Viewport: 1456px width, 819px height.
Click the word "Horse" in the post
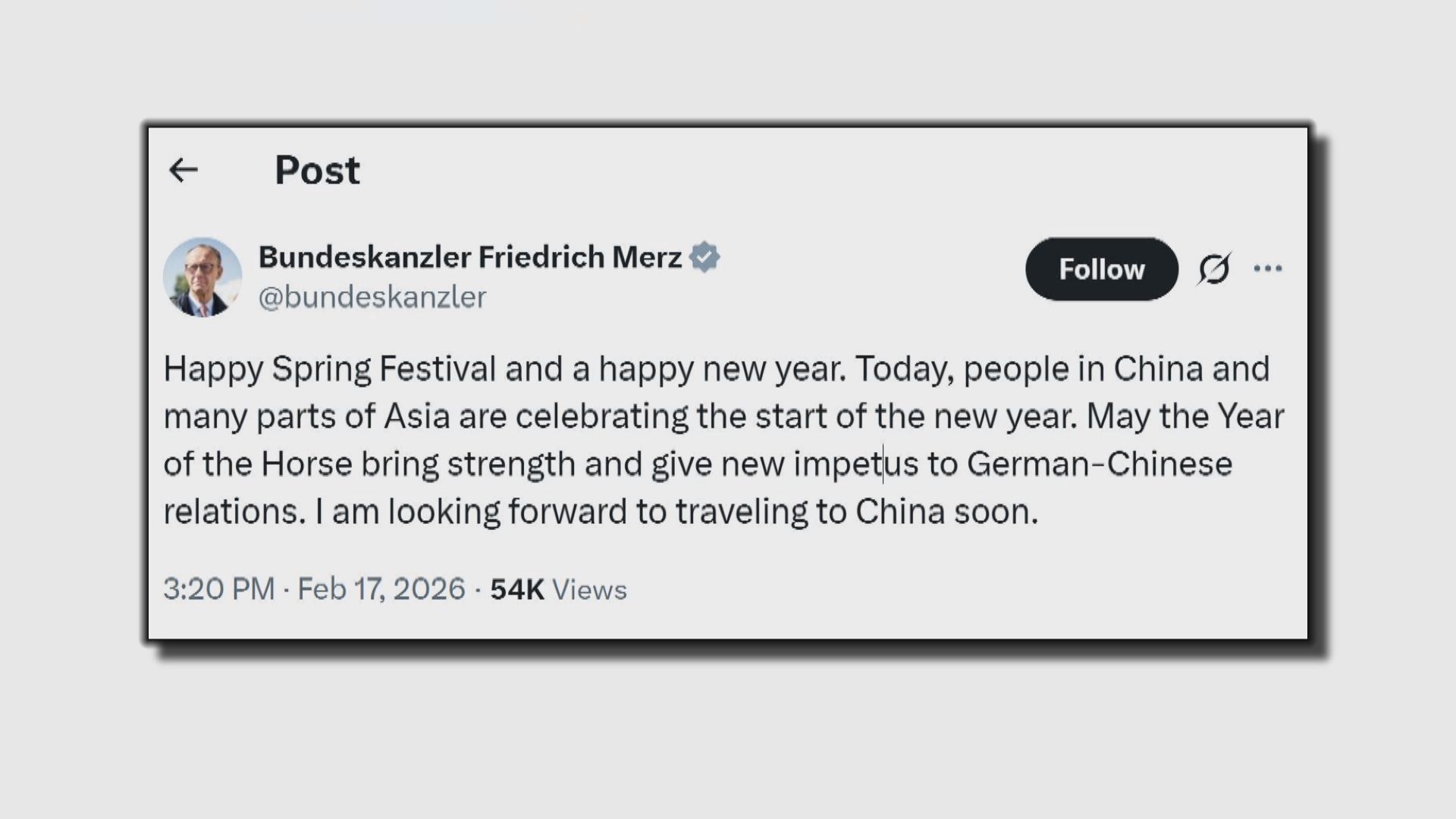[x=306, y=464]
